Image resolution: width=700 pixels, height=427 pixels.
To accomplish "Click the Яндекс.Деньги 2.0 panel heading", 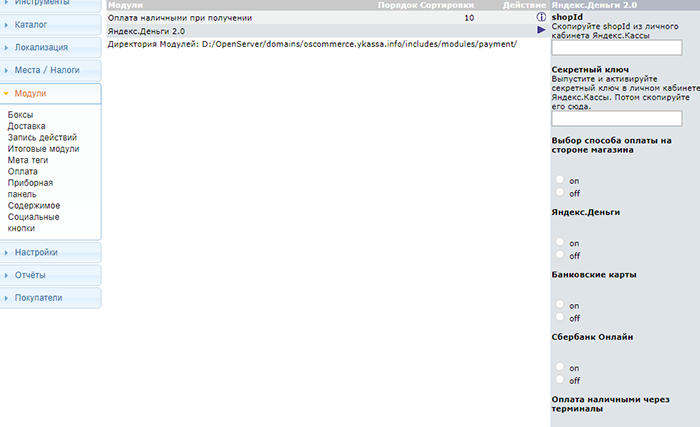I will [594, 5].
